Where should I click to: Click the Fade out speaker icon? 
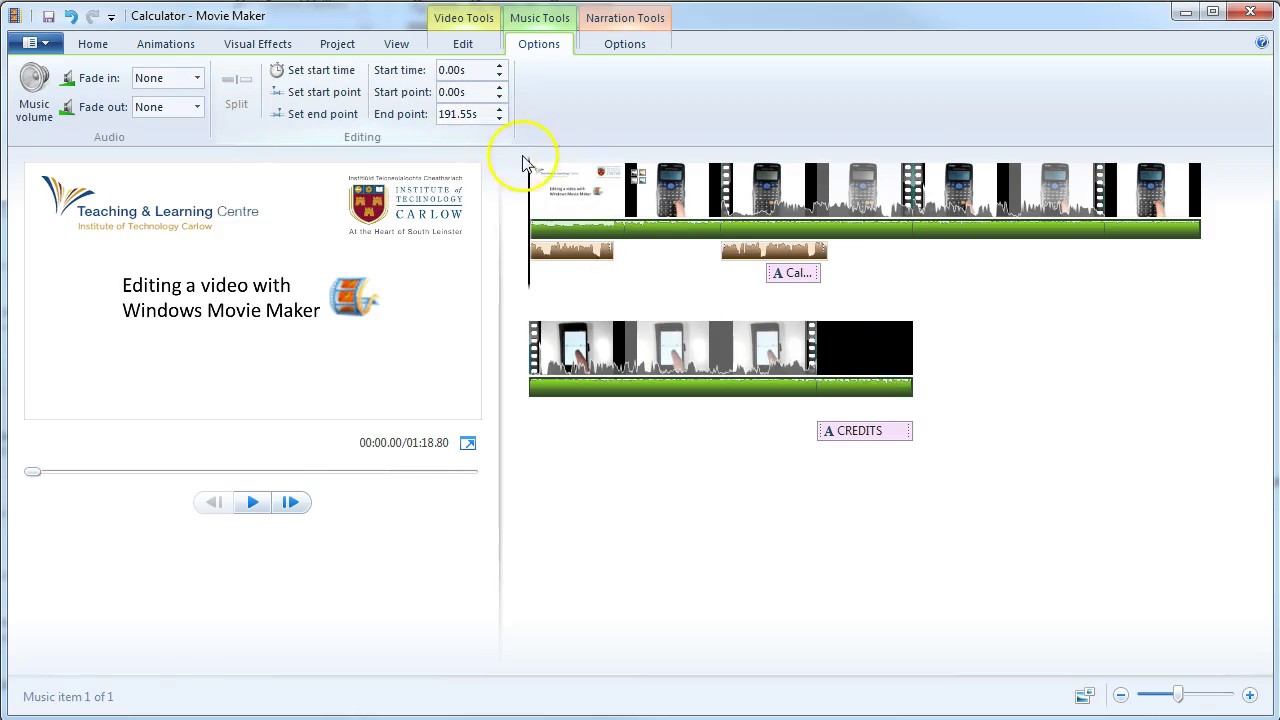(x=68, y=107)
